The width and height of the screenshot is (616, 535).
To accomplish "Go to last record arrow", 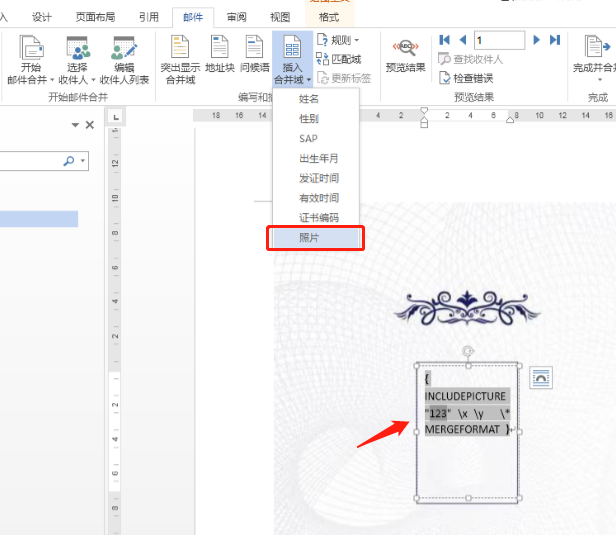I will click(555, 40).
